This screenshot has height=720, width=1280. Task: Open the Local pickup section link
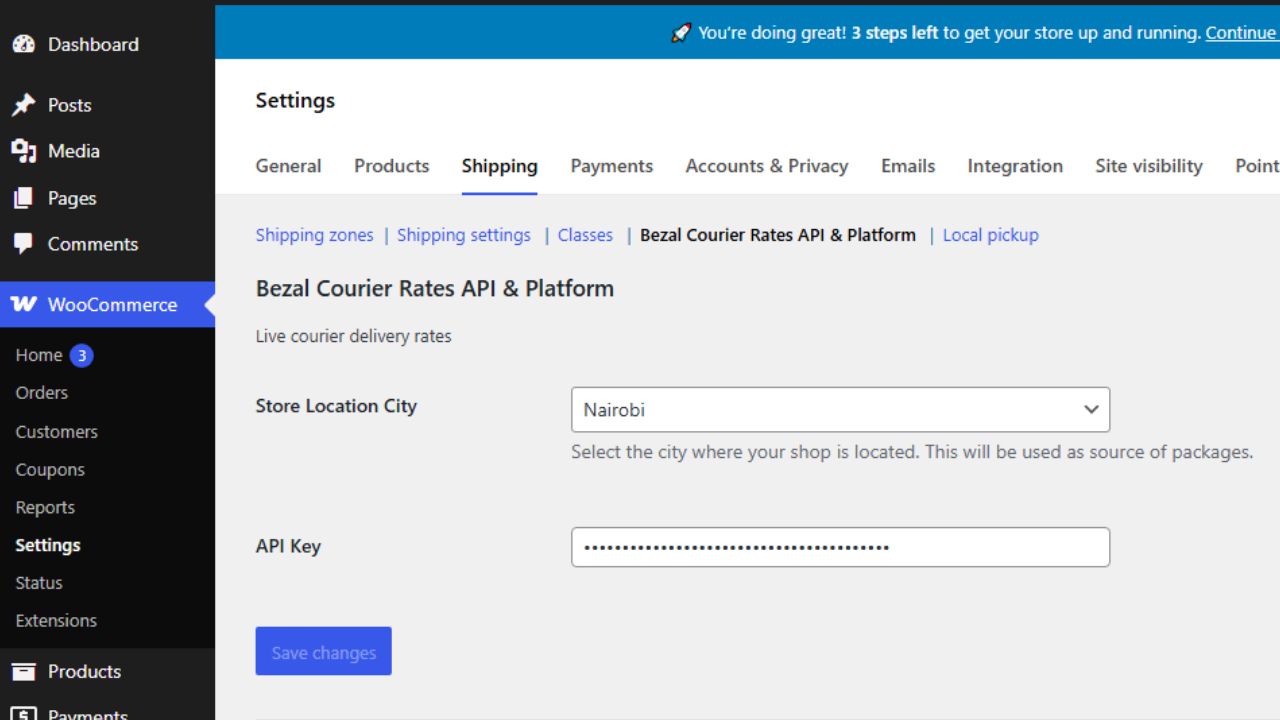(x=991, y=235)
